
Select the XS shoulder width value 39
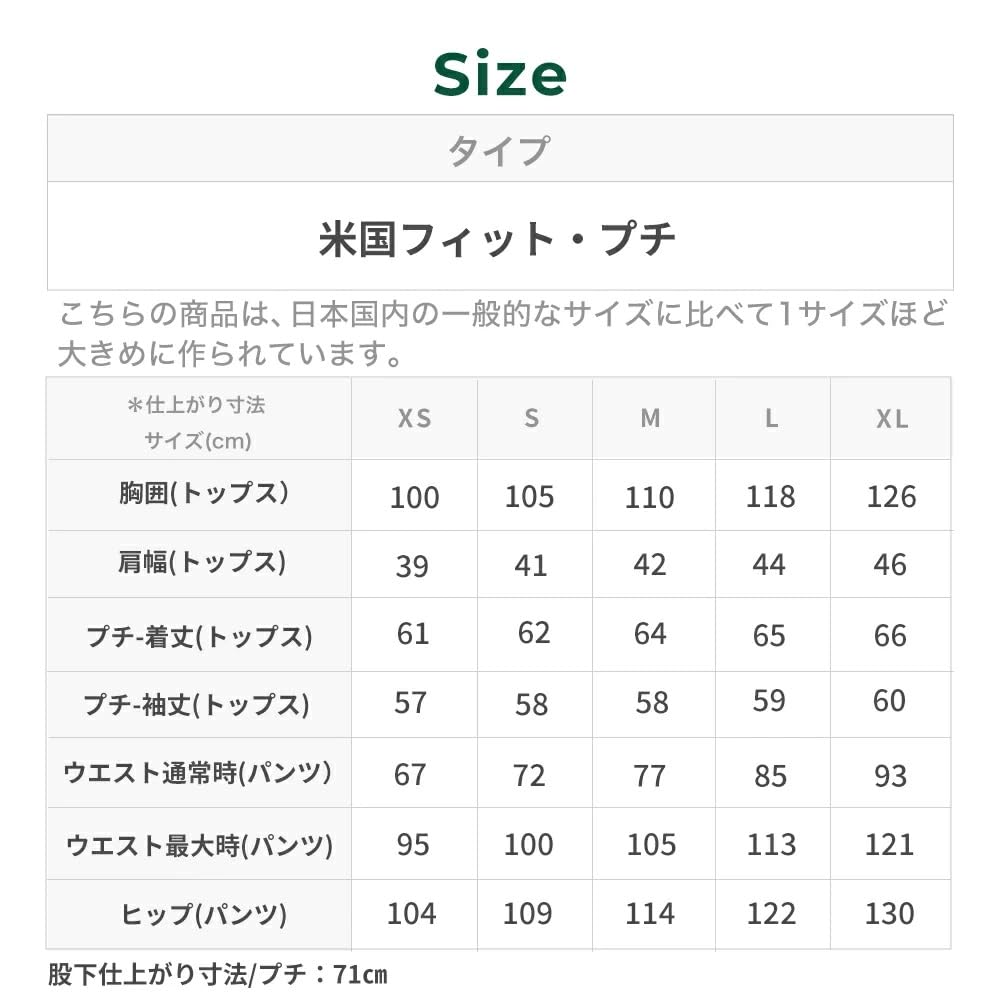click(412, 566)
